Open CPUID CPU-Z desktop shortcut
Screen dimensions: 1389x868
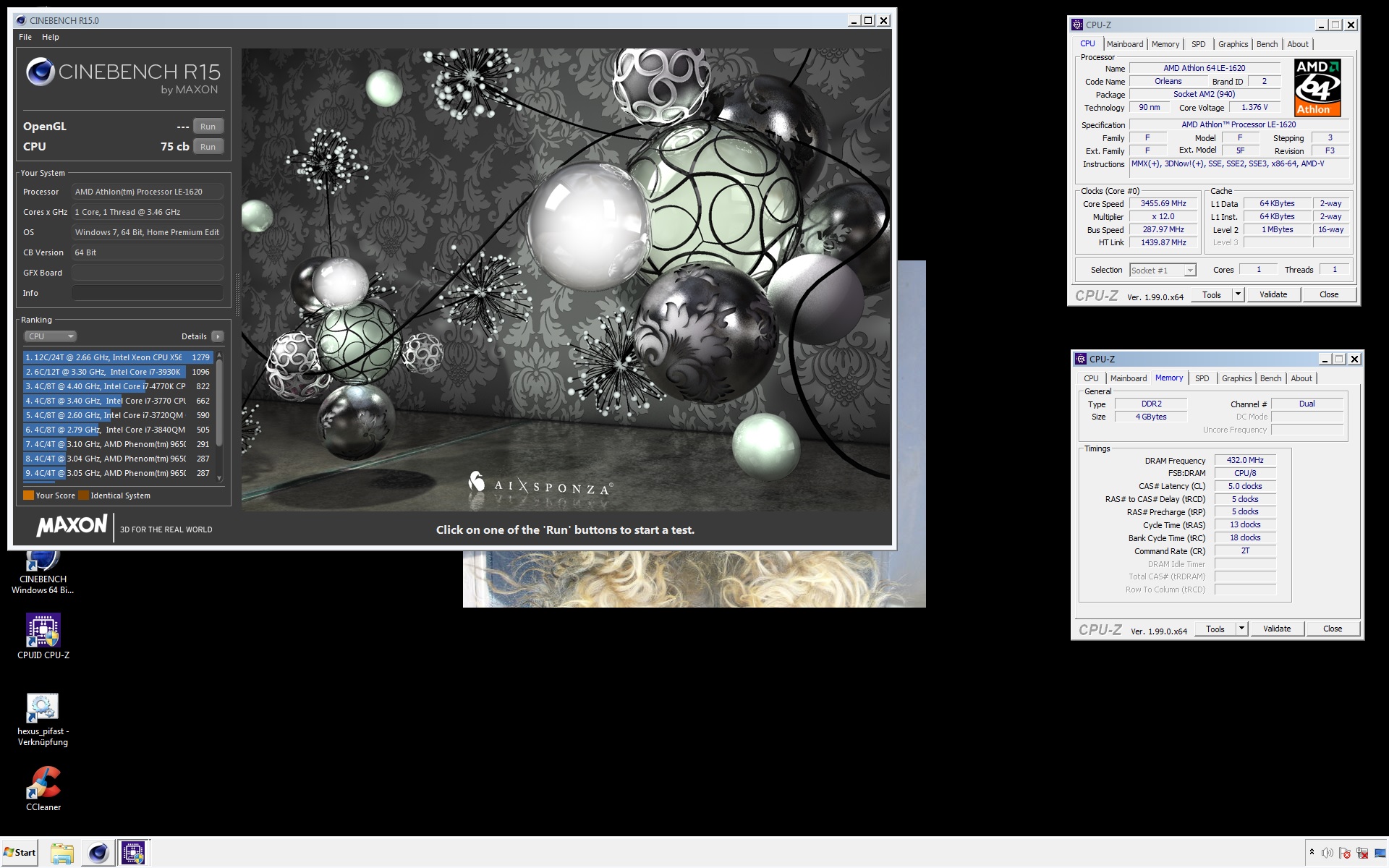tap(43, 637)
